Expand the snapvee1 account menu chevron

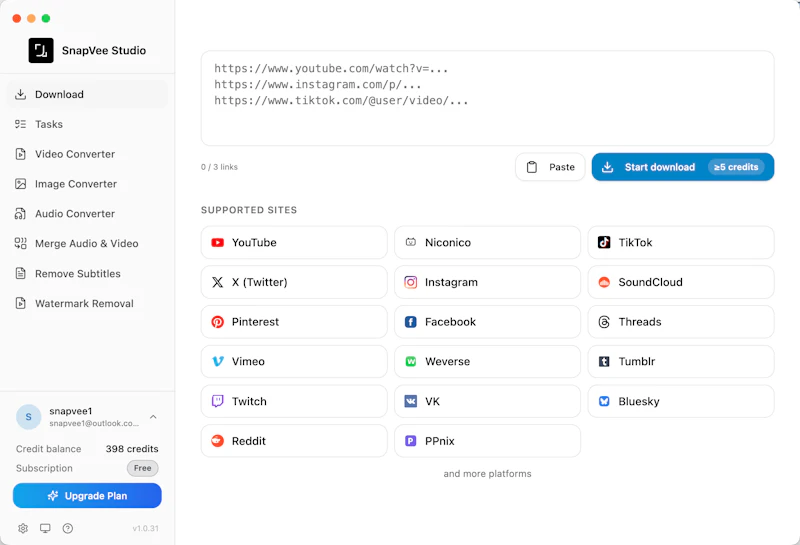(153, 417)
